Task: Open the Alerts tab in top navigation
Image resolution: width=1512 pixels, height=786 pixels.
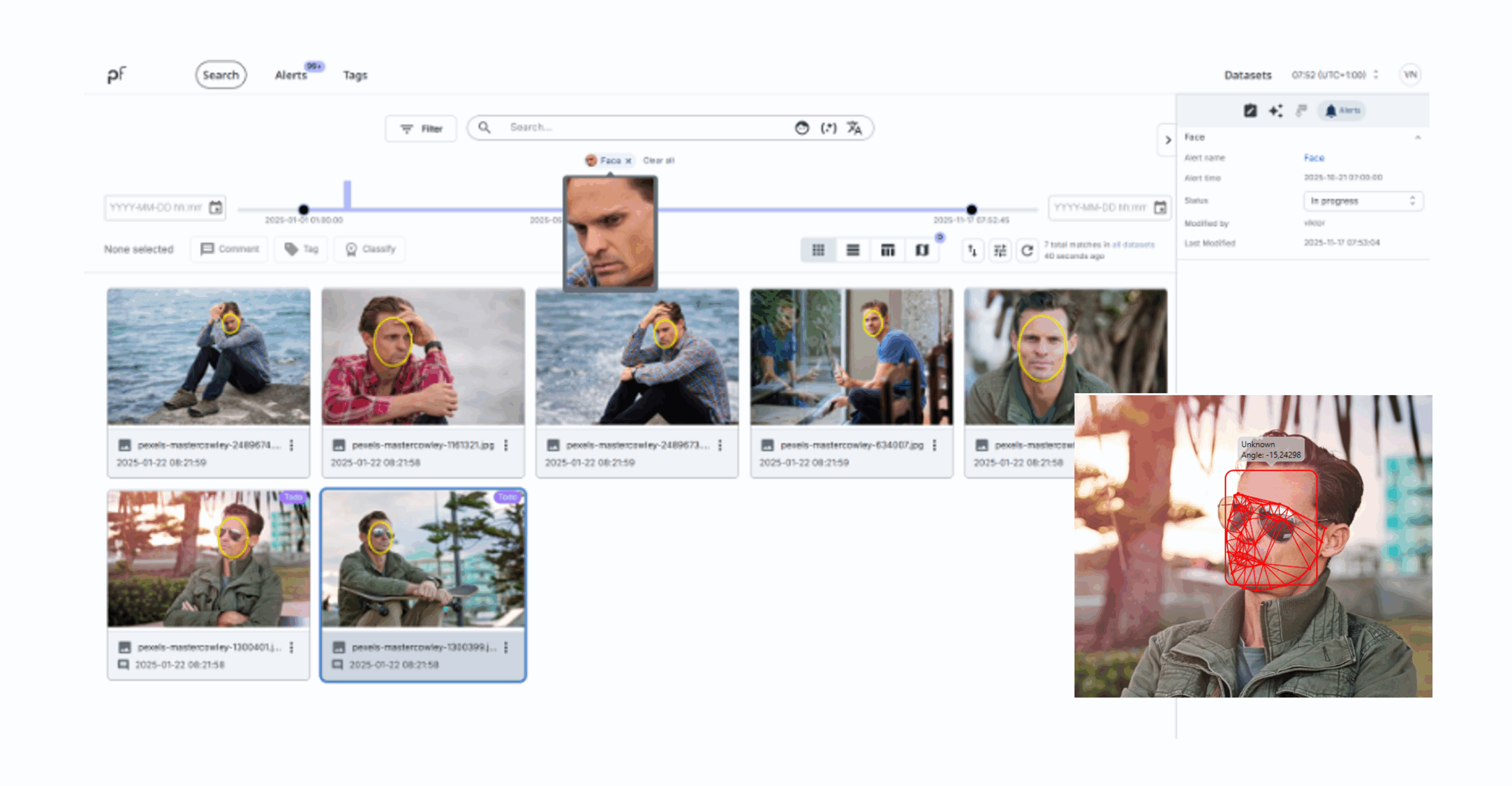Action: point(291,75)
